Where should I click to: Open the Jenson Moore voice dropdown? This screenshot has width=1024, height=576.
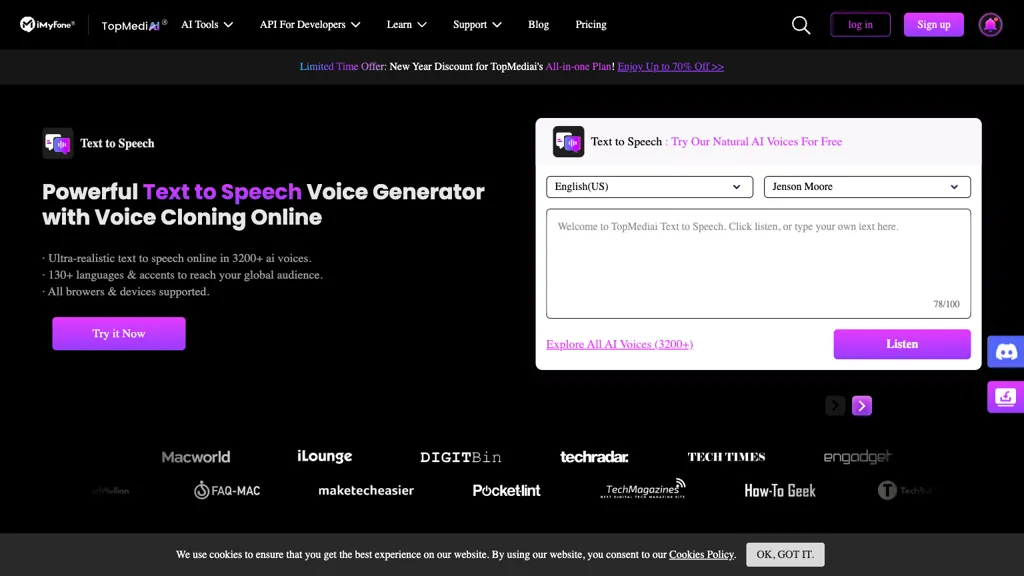click(866, 187)
